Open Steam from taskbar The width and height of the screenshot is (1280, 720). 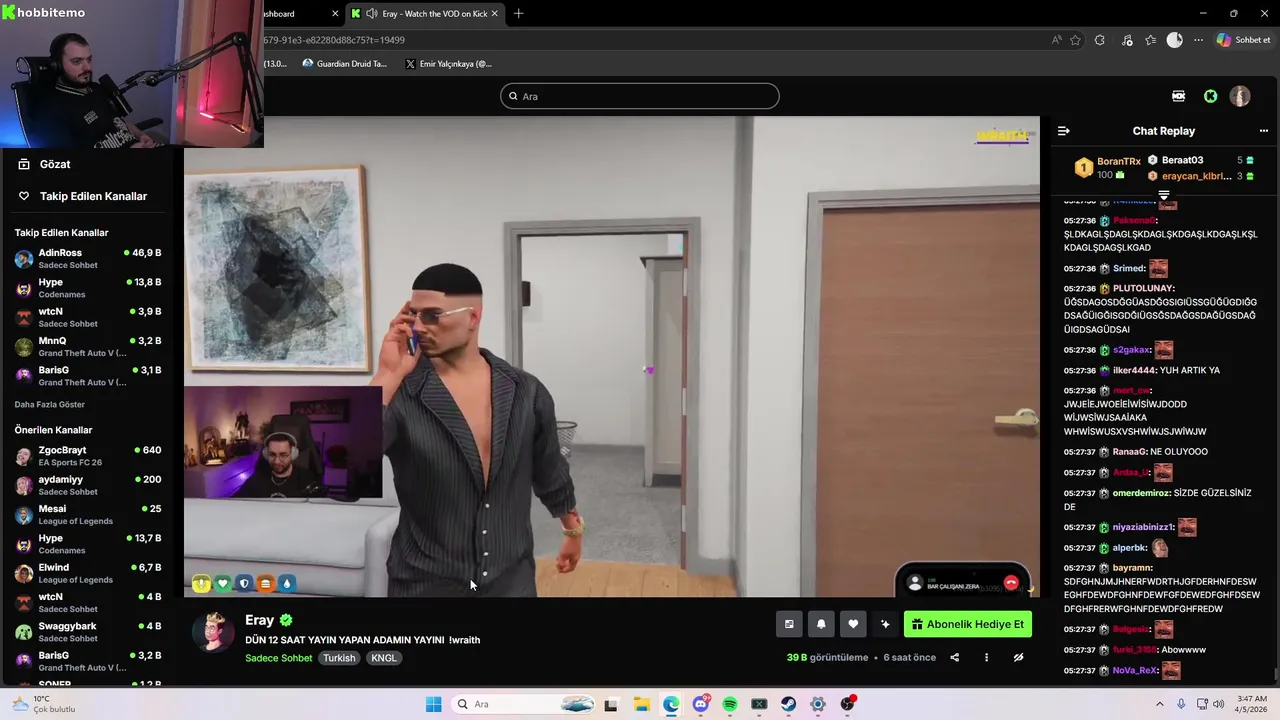tap(789, 704)
